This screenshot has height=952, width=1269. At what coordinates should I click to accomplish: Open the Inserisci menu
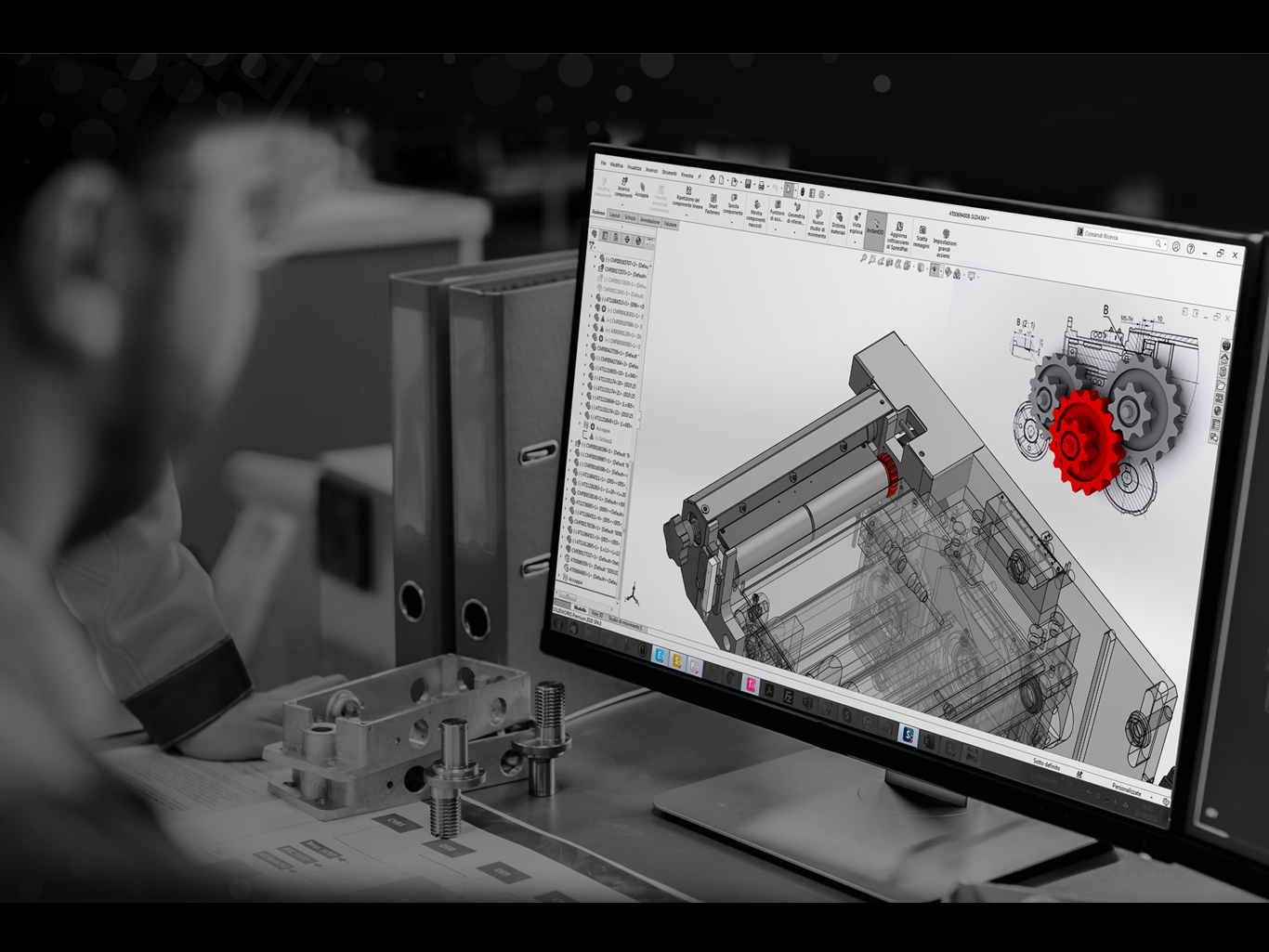click(x=651, y=170)
